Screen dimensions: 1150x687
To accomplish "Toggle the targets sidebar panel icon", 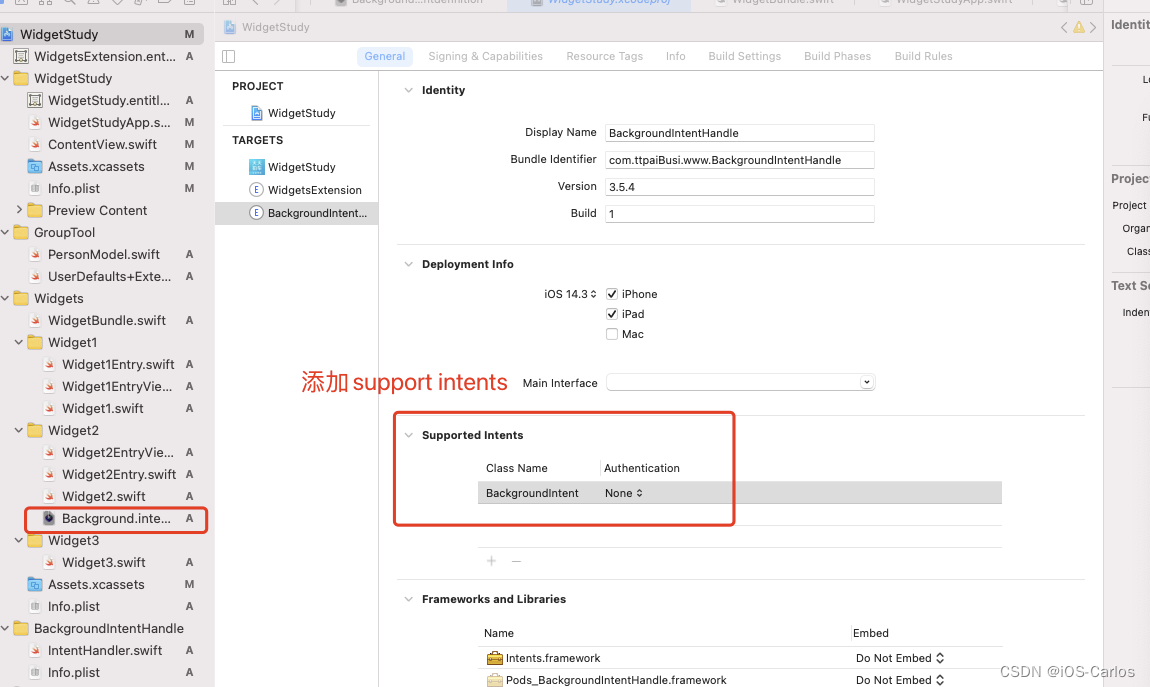I will pyautogui.click(x=229, y=56).
